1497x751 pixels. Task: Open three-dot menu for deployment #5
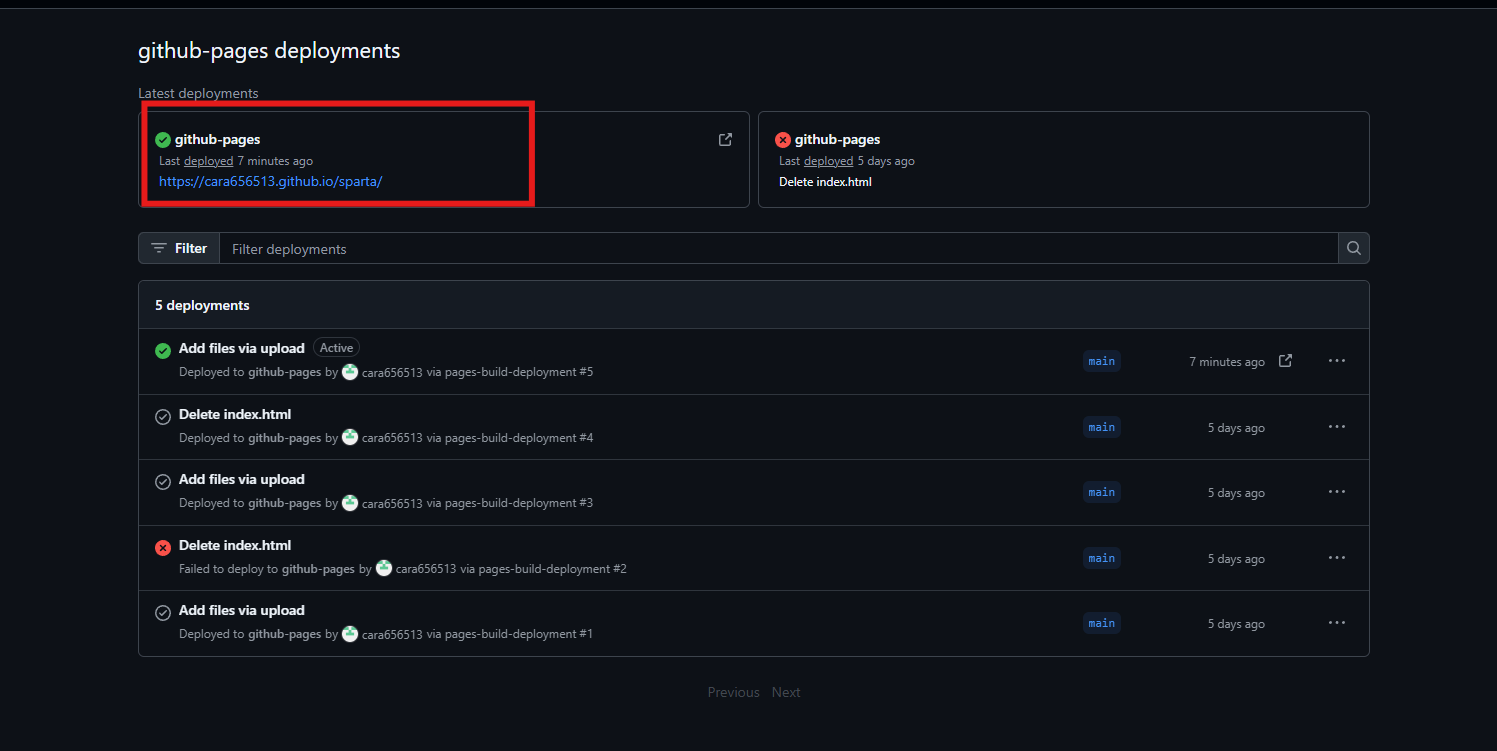click(x=1336, y=361)
